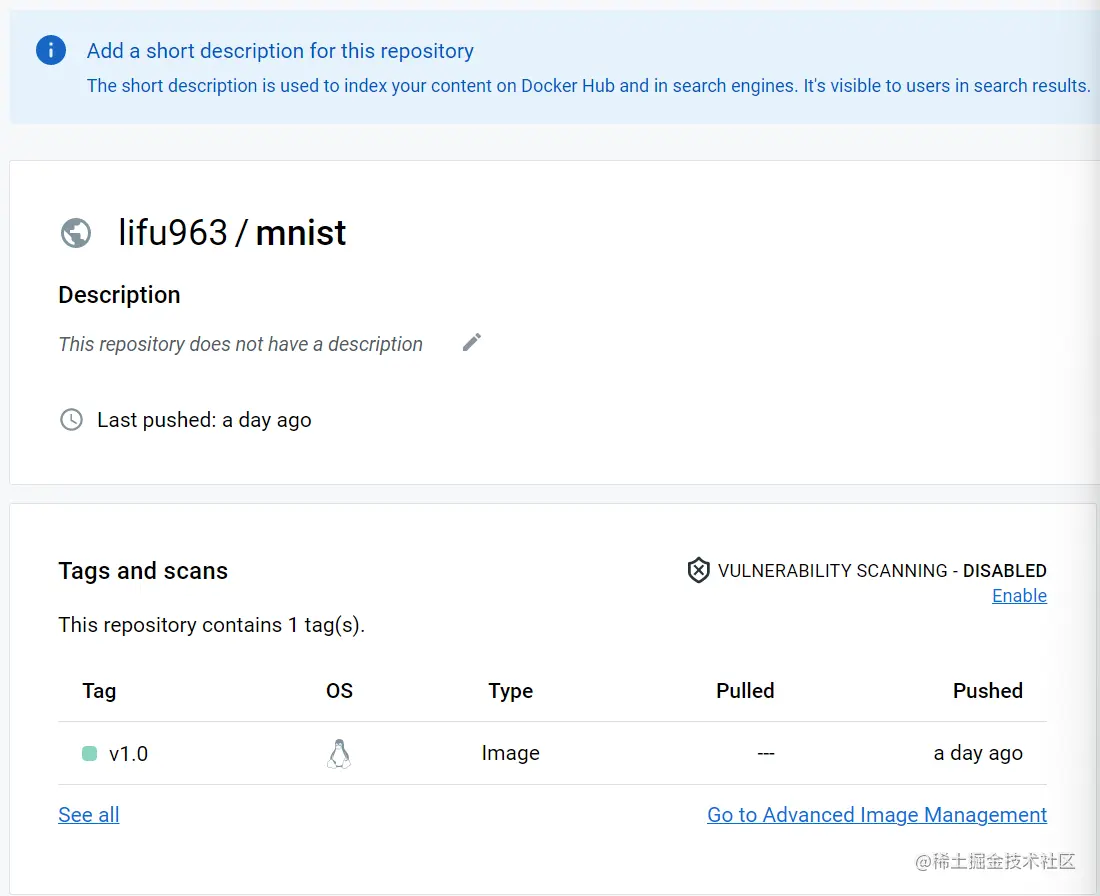This screenshot has width=1100, height=896.
Task: Click the Pushed column header
Action: 987,691
